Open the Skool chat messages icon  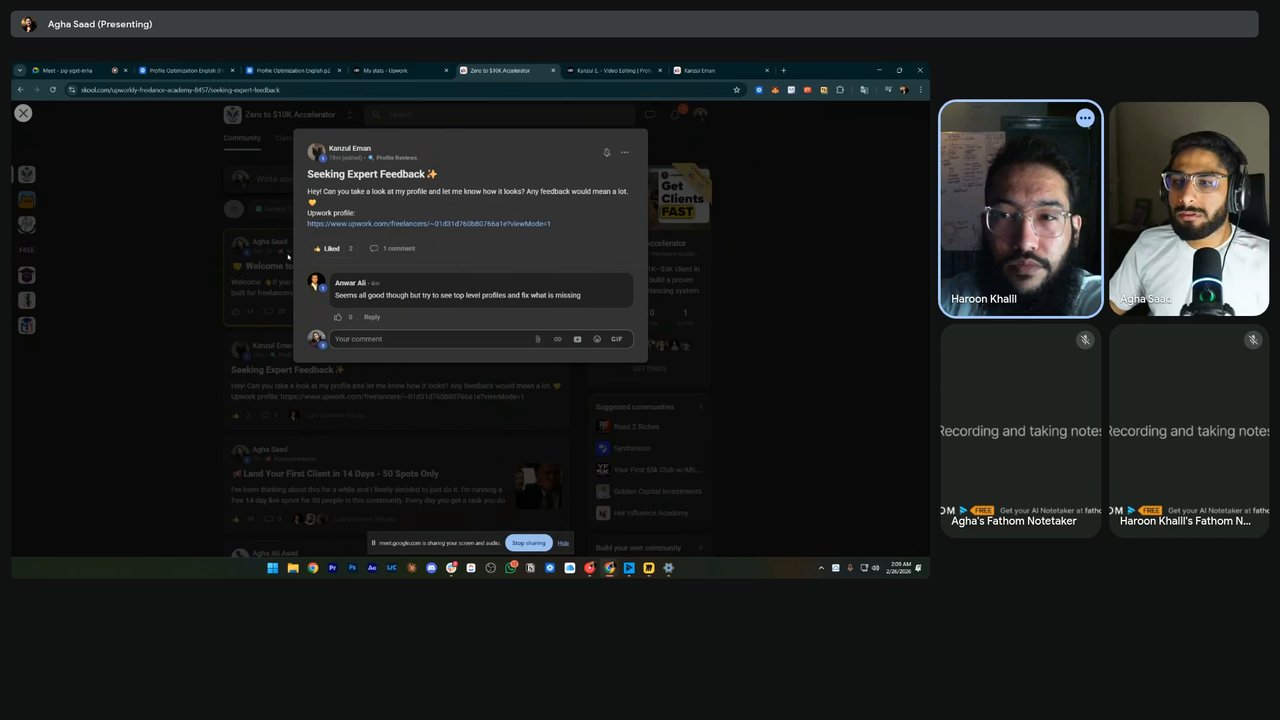coord(649,115)
